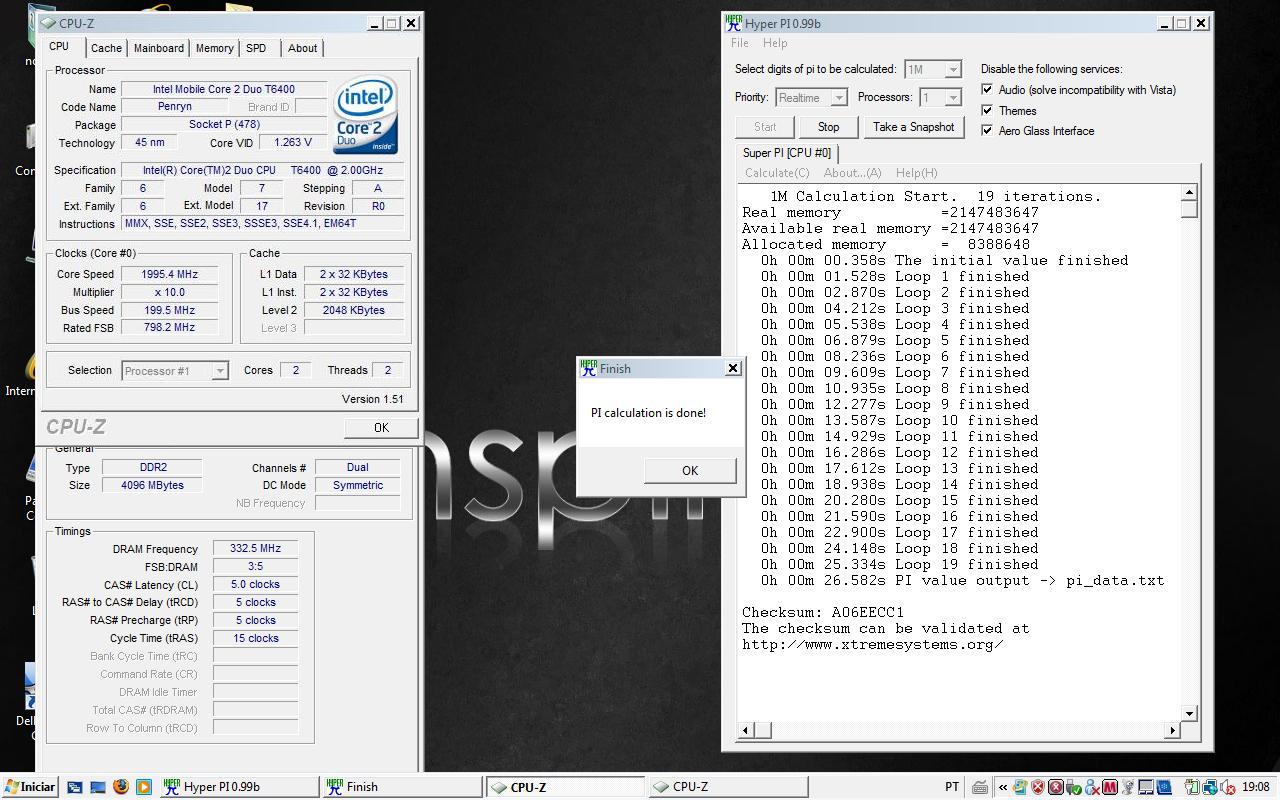
Task: Click the messenger offline tray icon
Action: point(1092,787)
